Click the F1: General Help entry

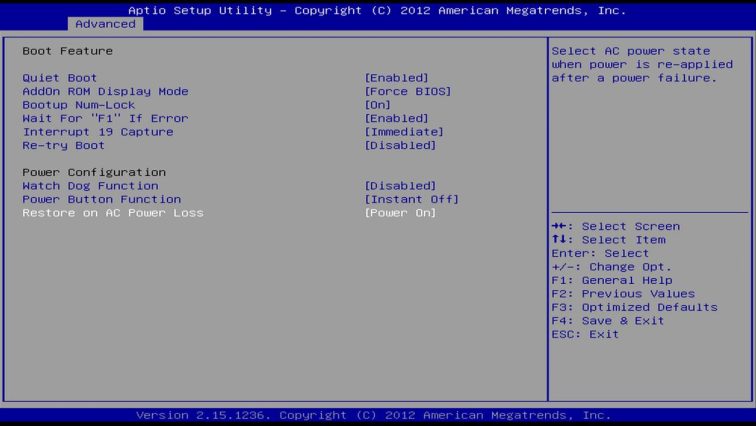click(611, 280)
